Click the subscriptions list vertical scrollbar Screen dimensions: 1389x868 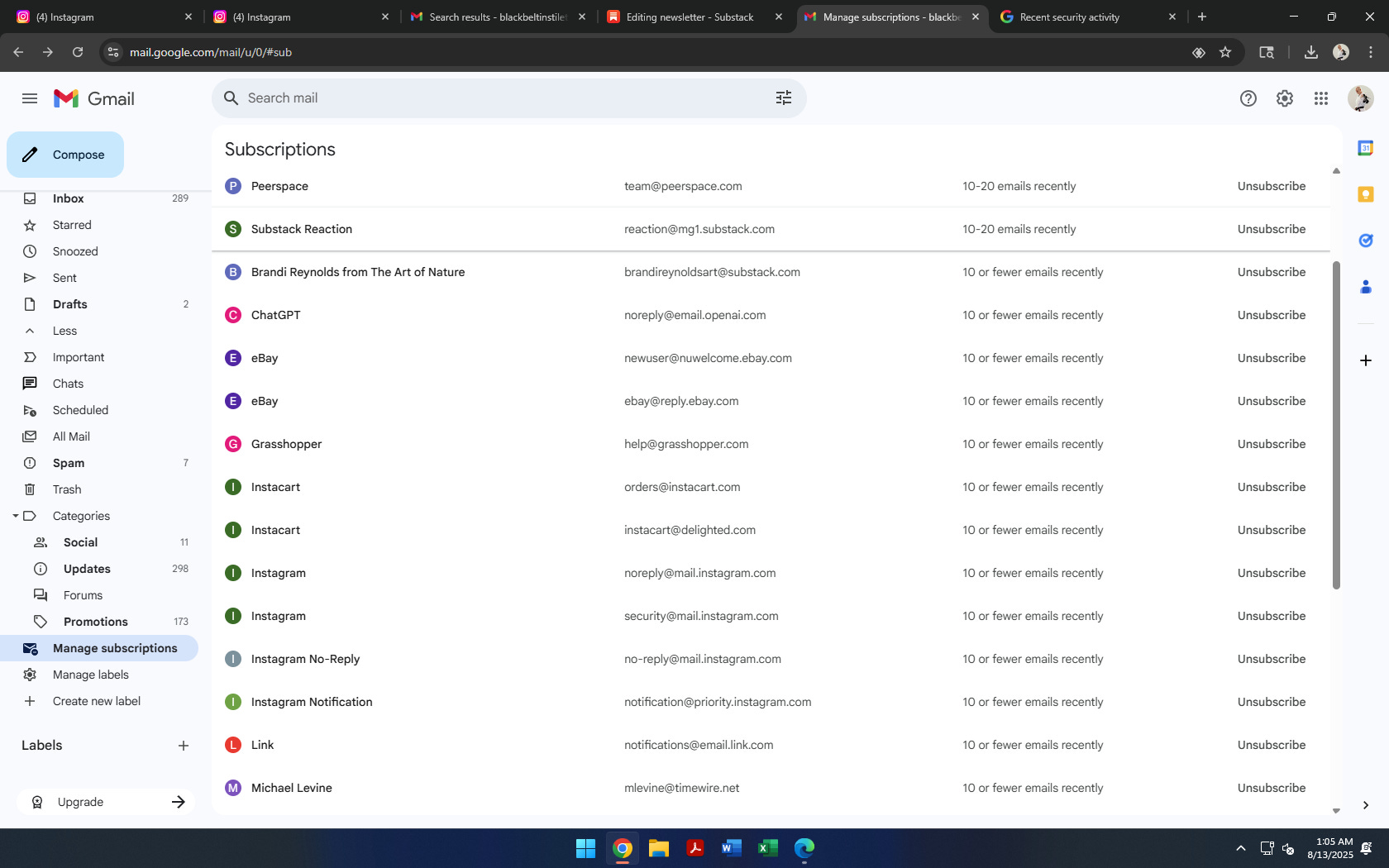point(1336,425)
